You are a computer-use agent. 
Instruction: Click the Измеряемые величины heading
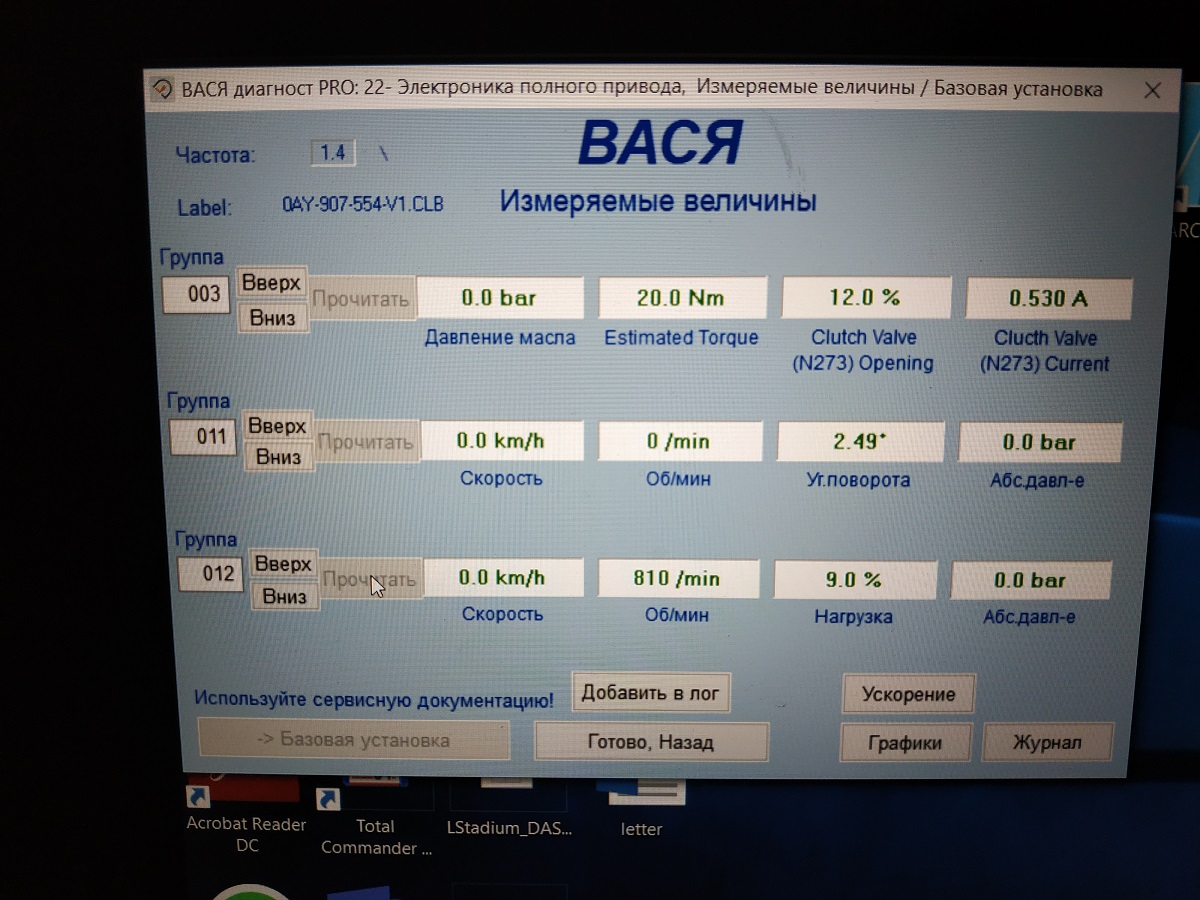tap(658, 201)
